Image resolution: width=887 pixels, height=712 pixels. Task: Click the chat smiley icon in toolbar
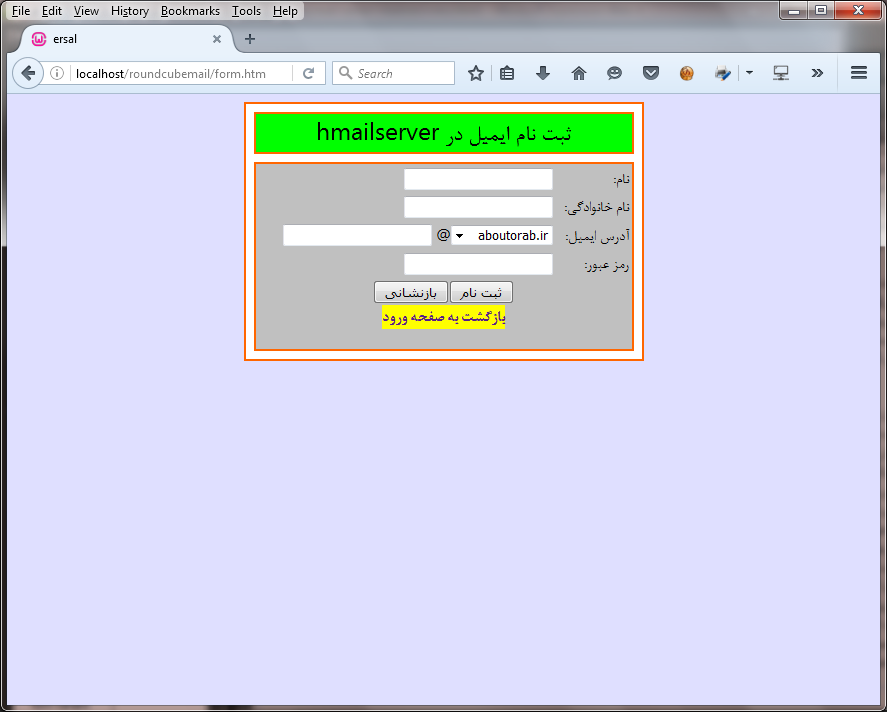[x=614, y=73]
